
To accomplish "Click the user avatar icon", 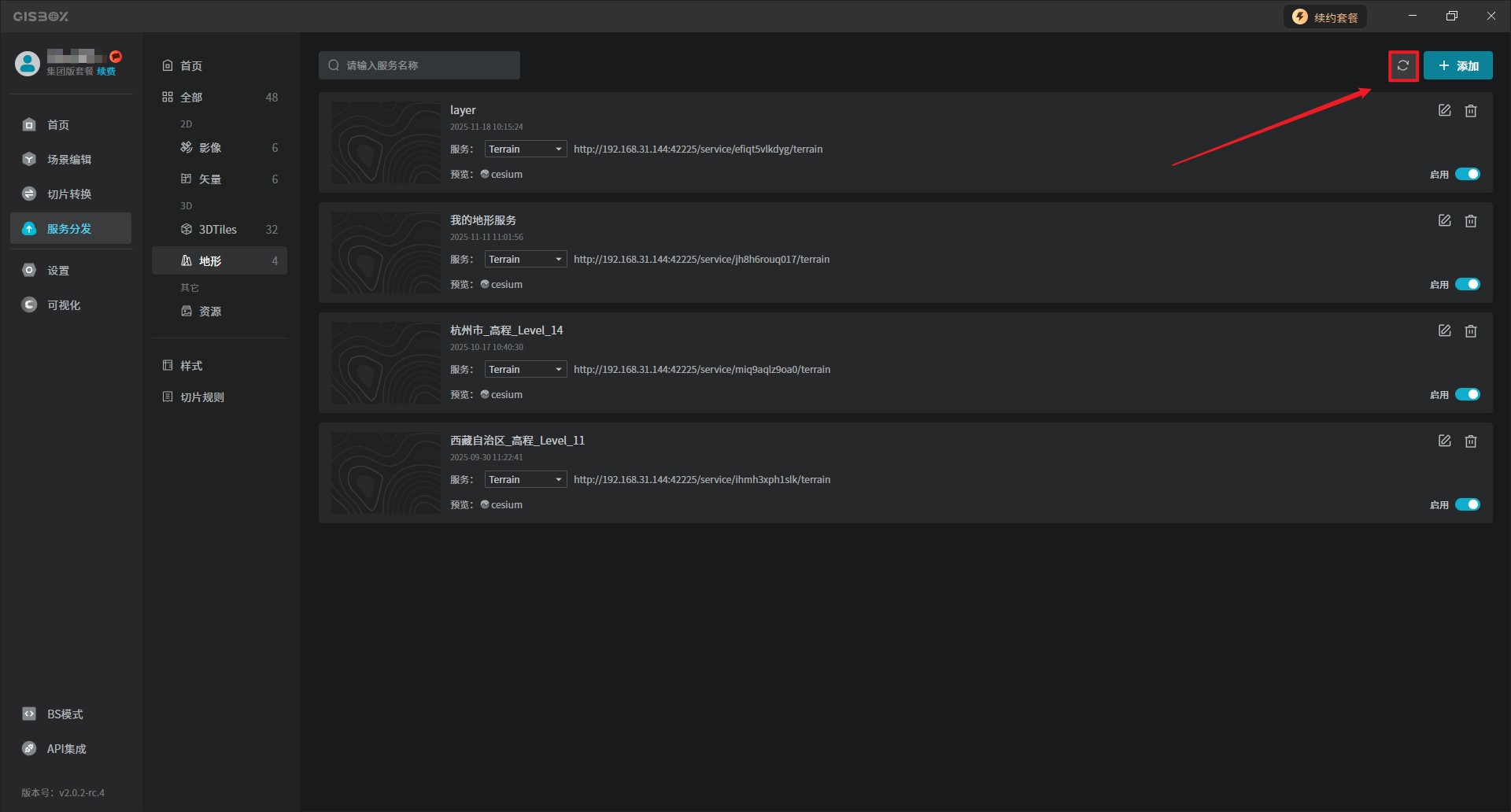I will [28, 64].
